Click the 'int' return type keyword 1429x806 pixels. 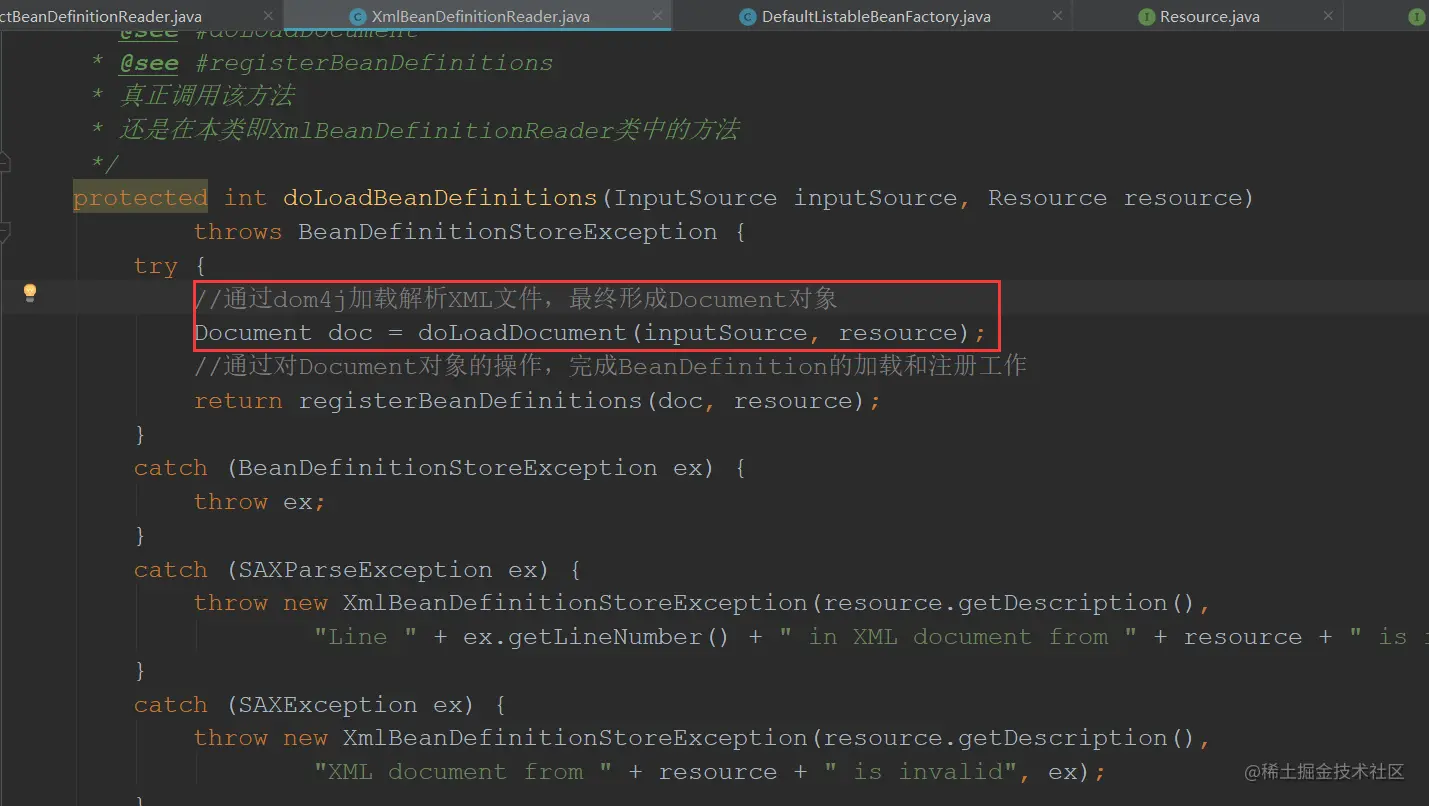pyautogui.click(x=246, y=198)
